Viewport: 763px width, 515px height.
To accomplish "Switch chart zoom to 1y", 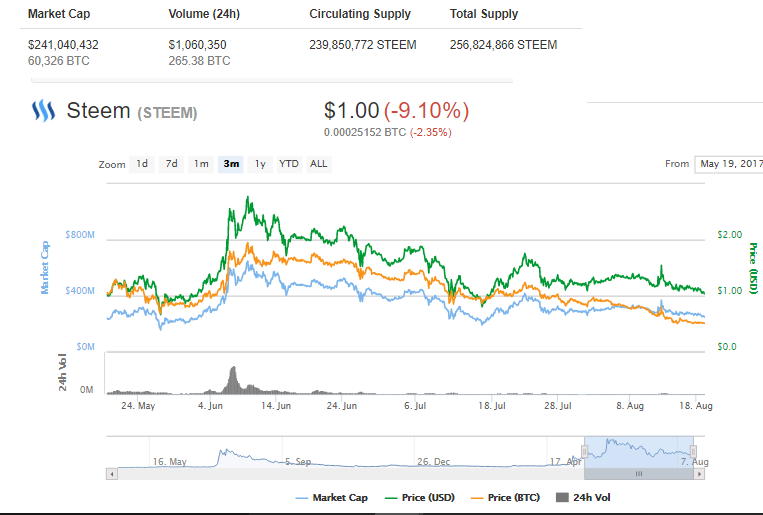I will pos(260,164).
